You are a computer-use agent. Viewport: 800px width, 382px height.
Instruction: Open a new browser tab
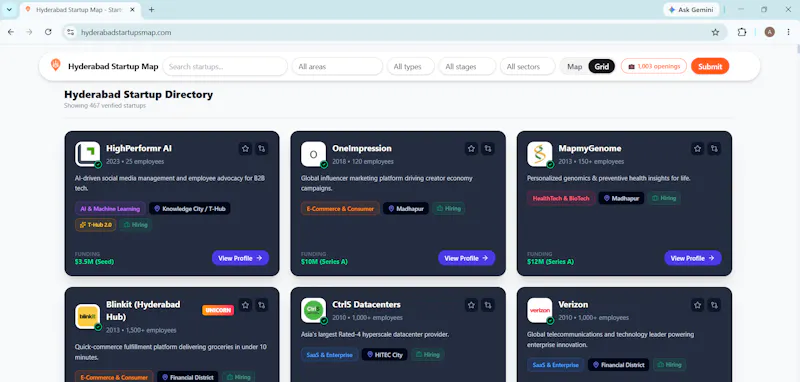pyautogui.click(x=152, y=10)
